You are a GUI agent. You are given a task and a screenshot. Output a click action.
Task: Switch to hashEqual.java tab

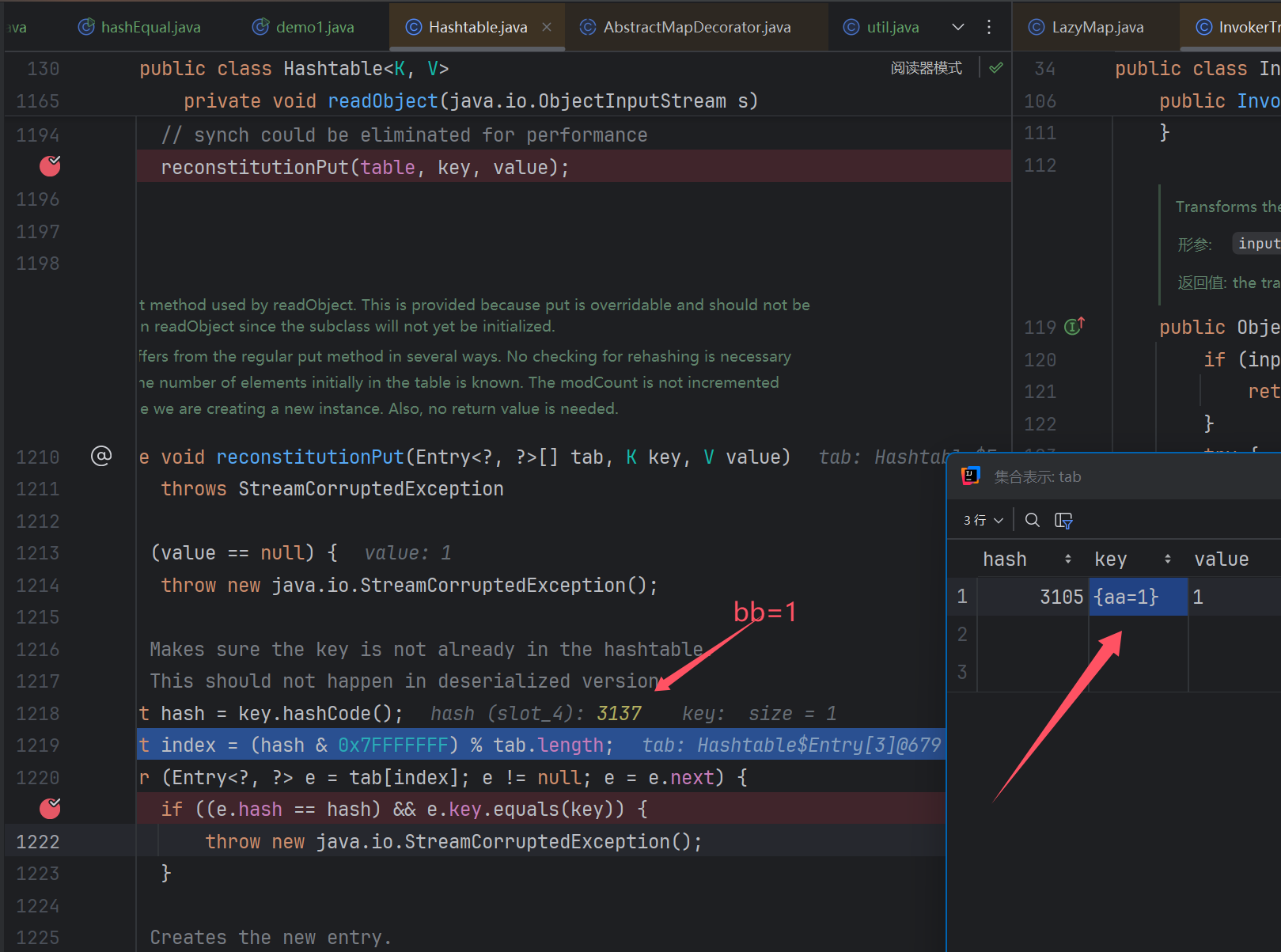point(139,27)
